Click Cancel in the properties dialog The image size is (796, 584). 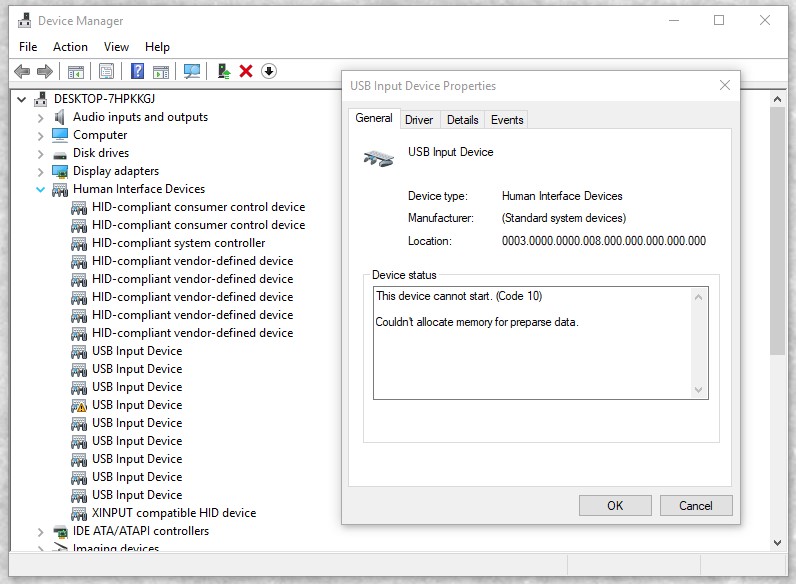coord(695,506)
